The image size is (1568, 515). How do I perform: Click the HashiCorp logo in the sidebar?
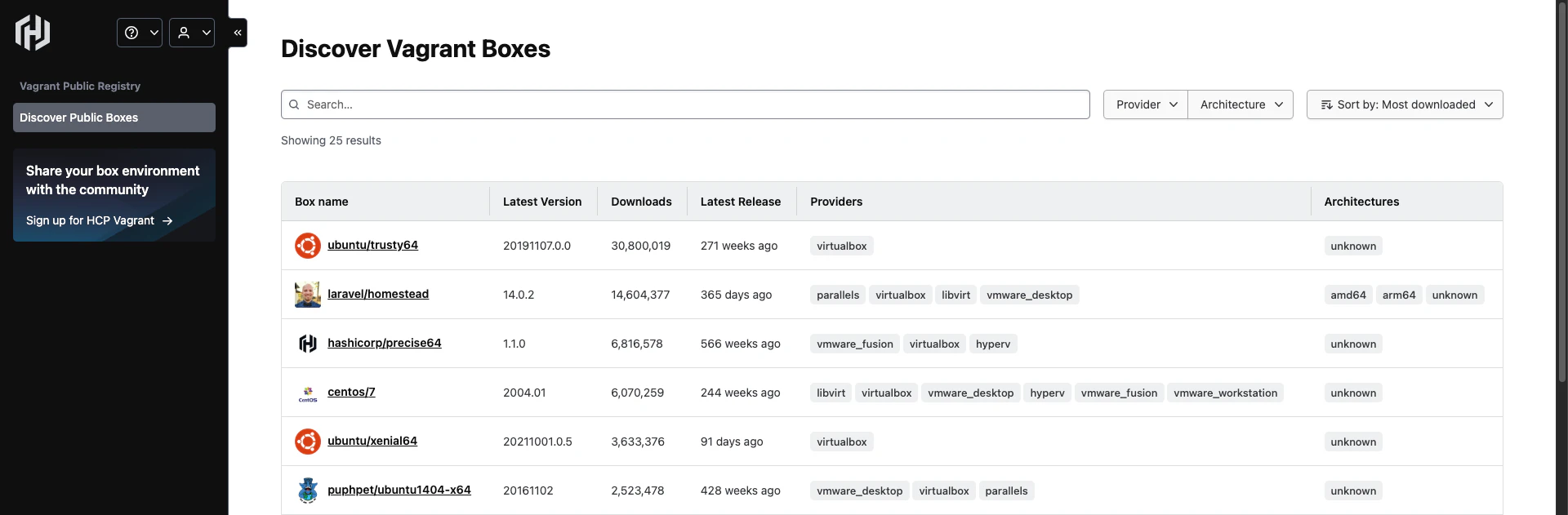click(33, 33)
